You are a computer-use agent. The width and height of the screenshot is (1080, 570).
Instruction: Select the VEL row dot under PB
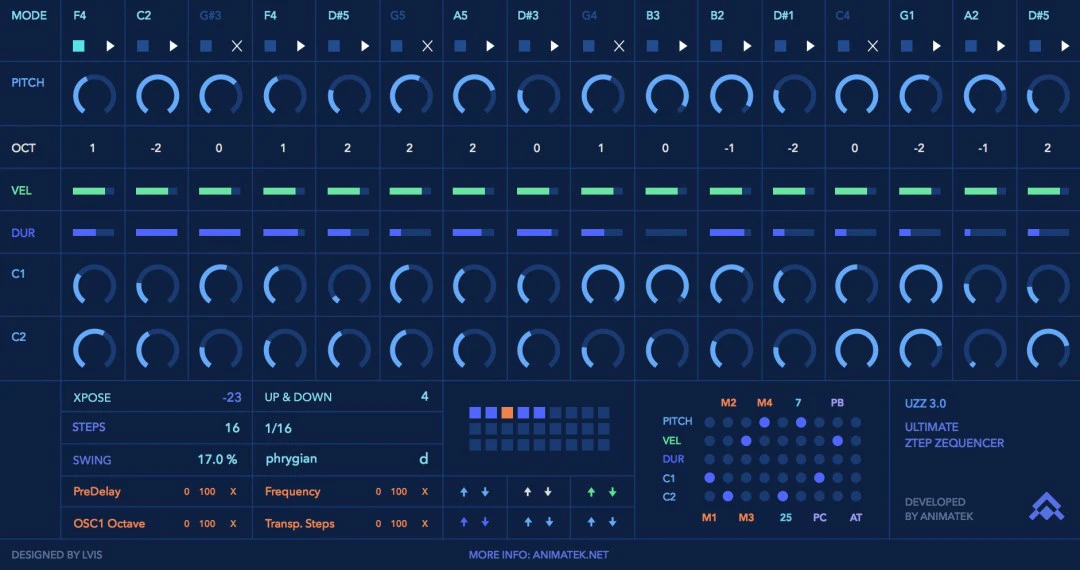[x=838, y=441]
